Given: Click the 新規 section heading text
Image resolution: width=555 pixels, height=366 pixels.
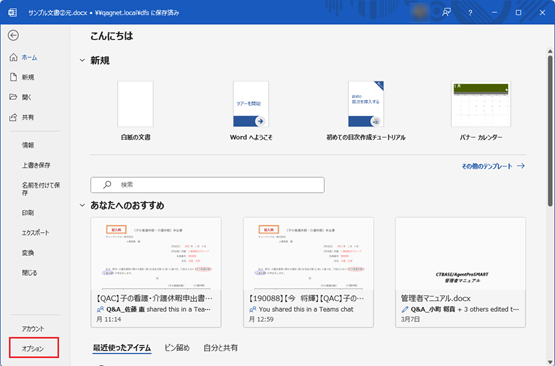Looking at the screenshot, I should pos(100,61).
